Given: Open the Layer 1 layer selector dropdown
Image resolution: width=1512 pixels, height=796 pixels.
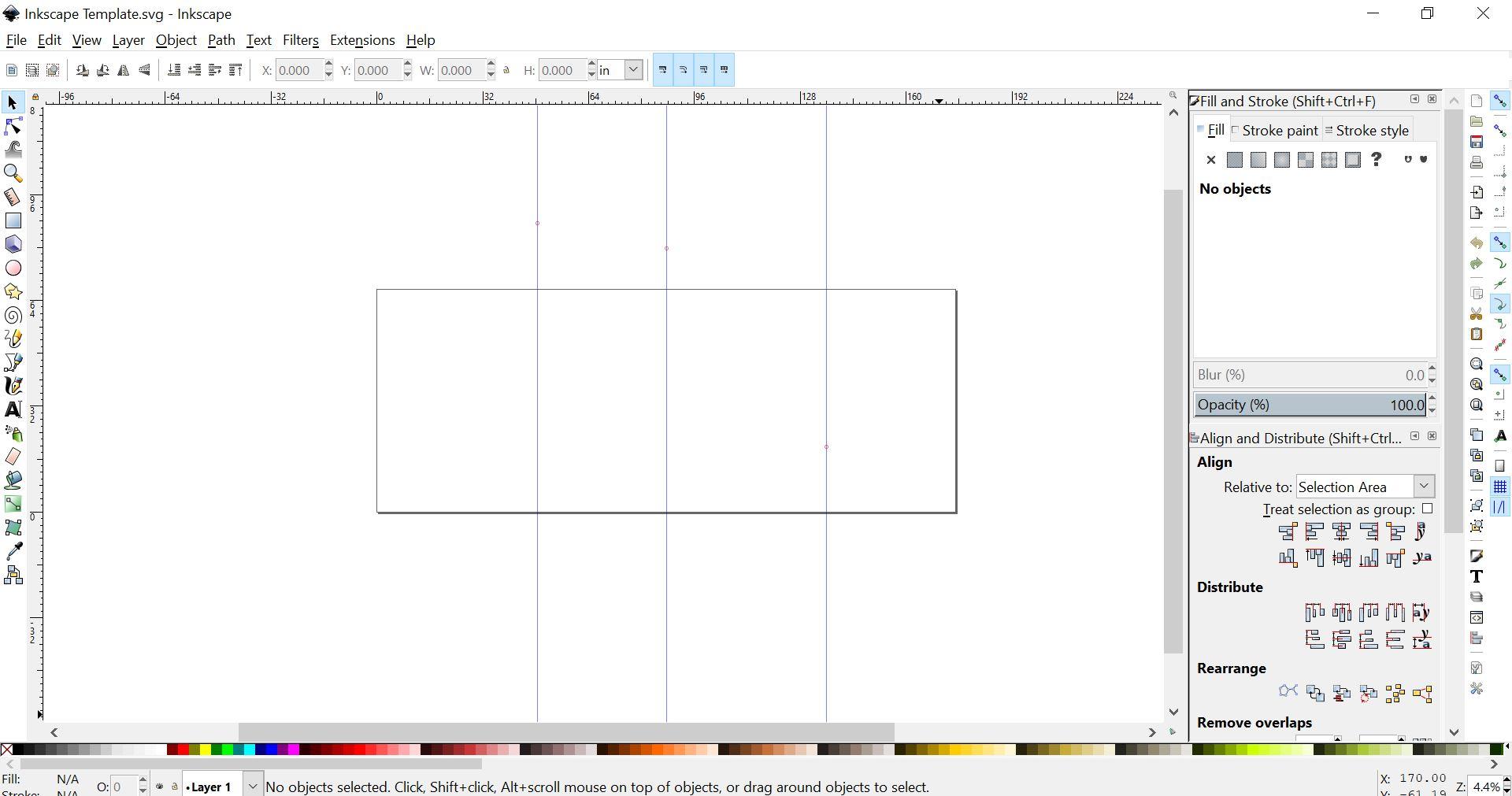Looking at the screenshot, I should tap(252, 786).
